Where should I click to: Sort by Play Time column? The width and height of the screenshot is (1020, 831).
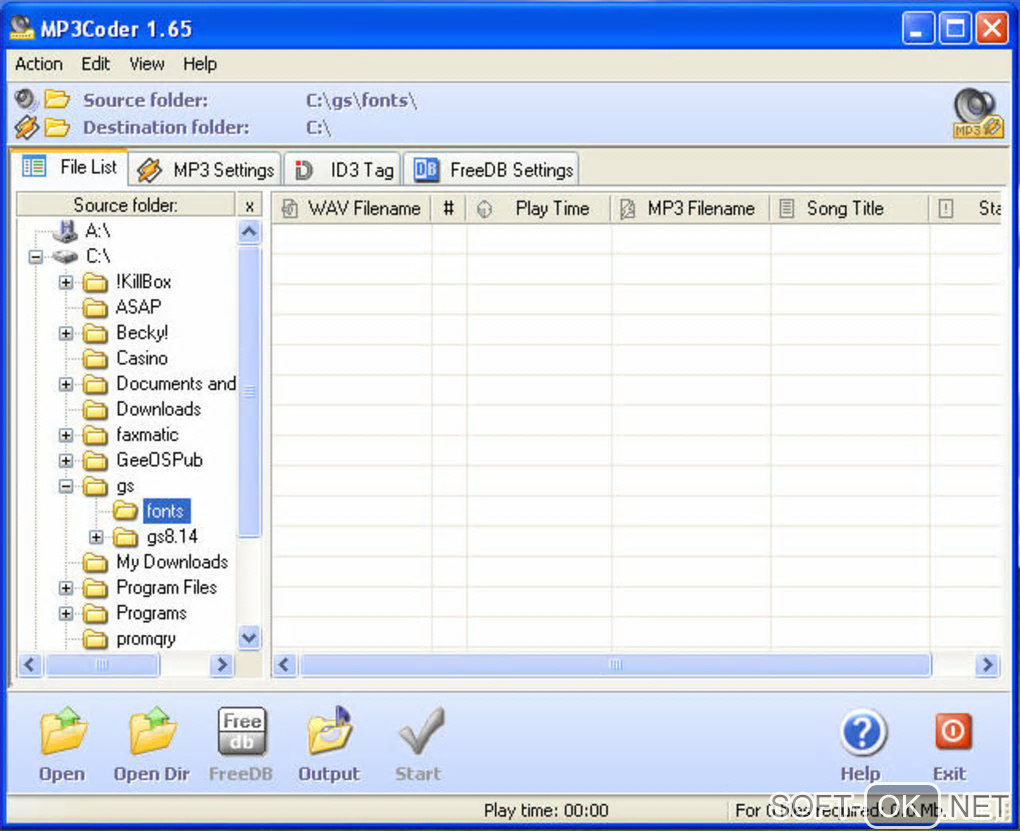539,208
